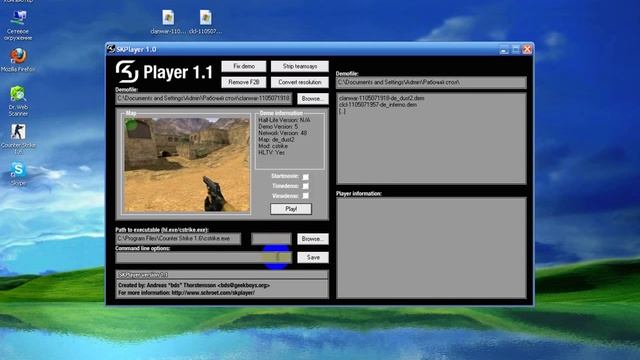
Task: Browse for the cstrike.exe executable path
Action: [313, 239]
